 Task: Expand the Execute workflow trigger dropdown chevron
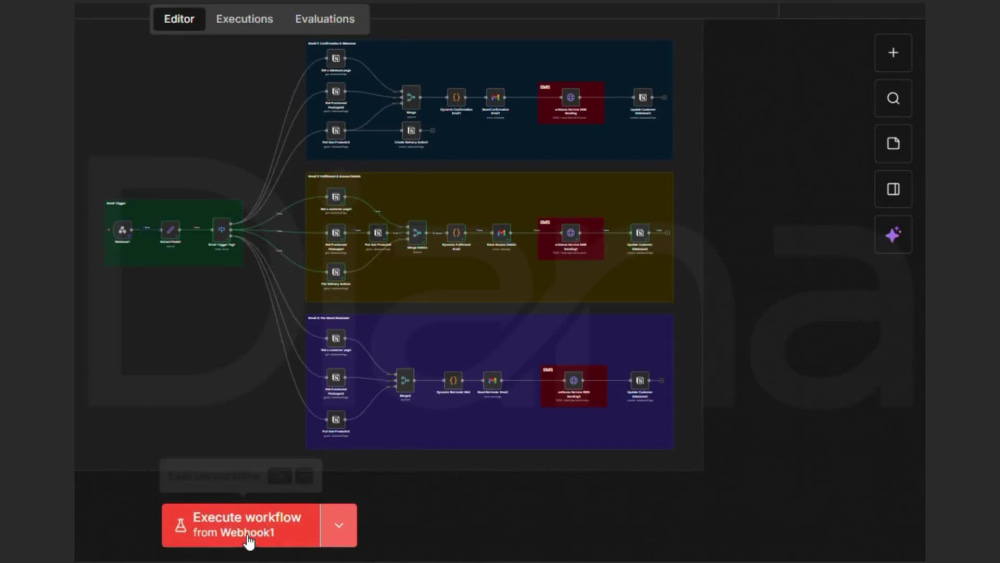[x=339, y=525]
